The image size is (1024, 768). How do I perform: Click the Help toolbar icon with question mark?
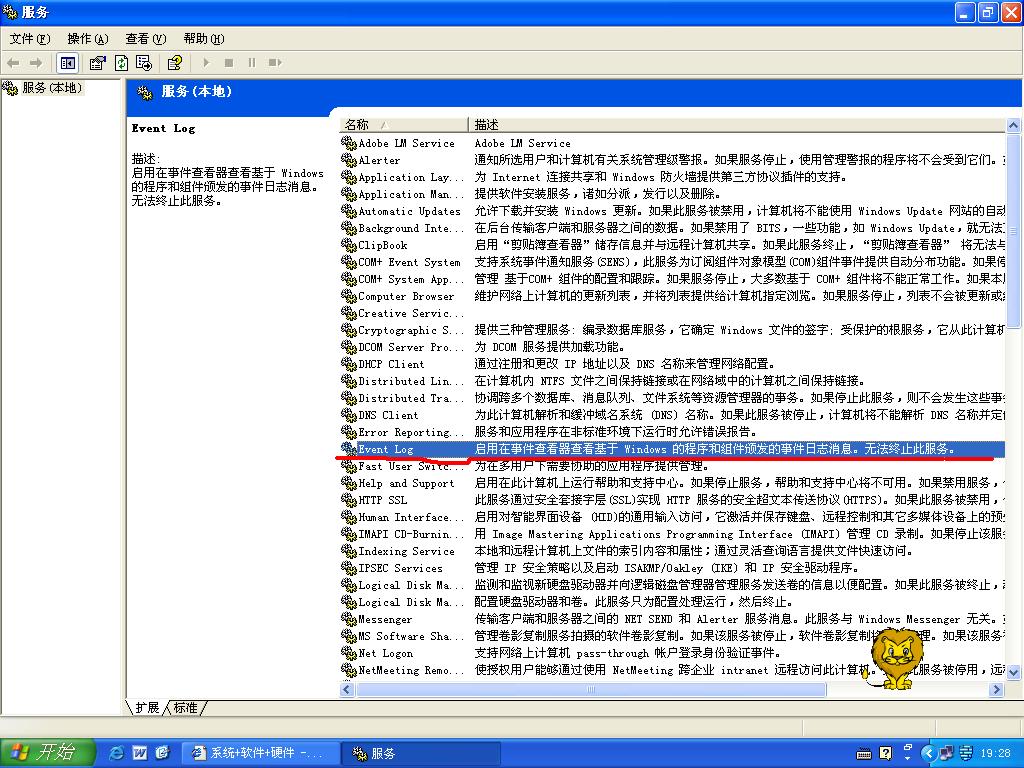(175, 63)
